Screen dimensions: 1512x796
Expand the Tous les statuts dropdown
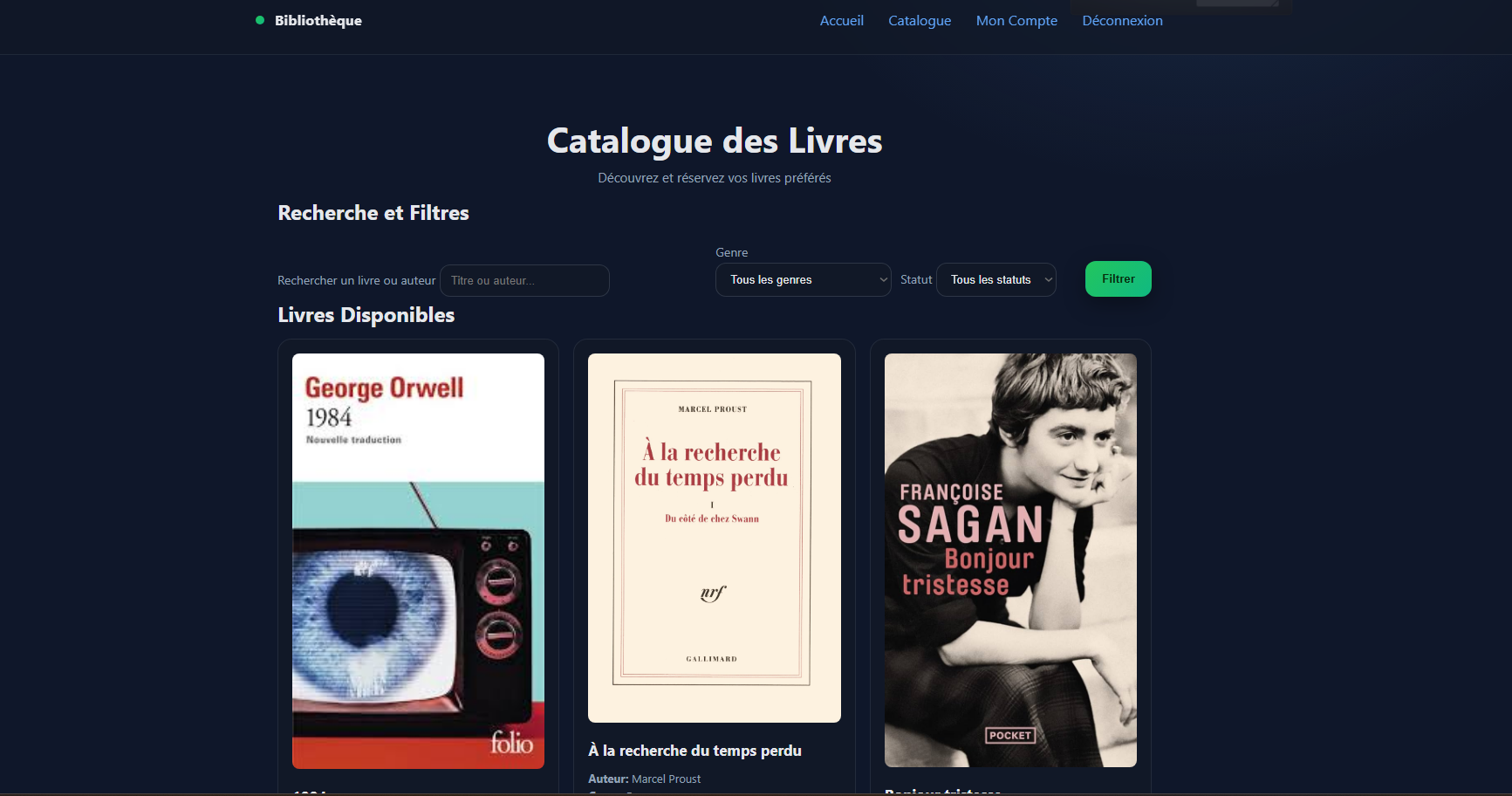[995, 279]
